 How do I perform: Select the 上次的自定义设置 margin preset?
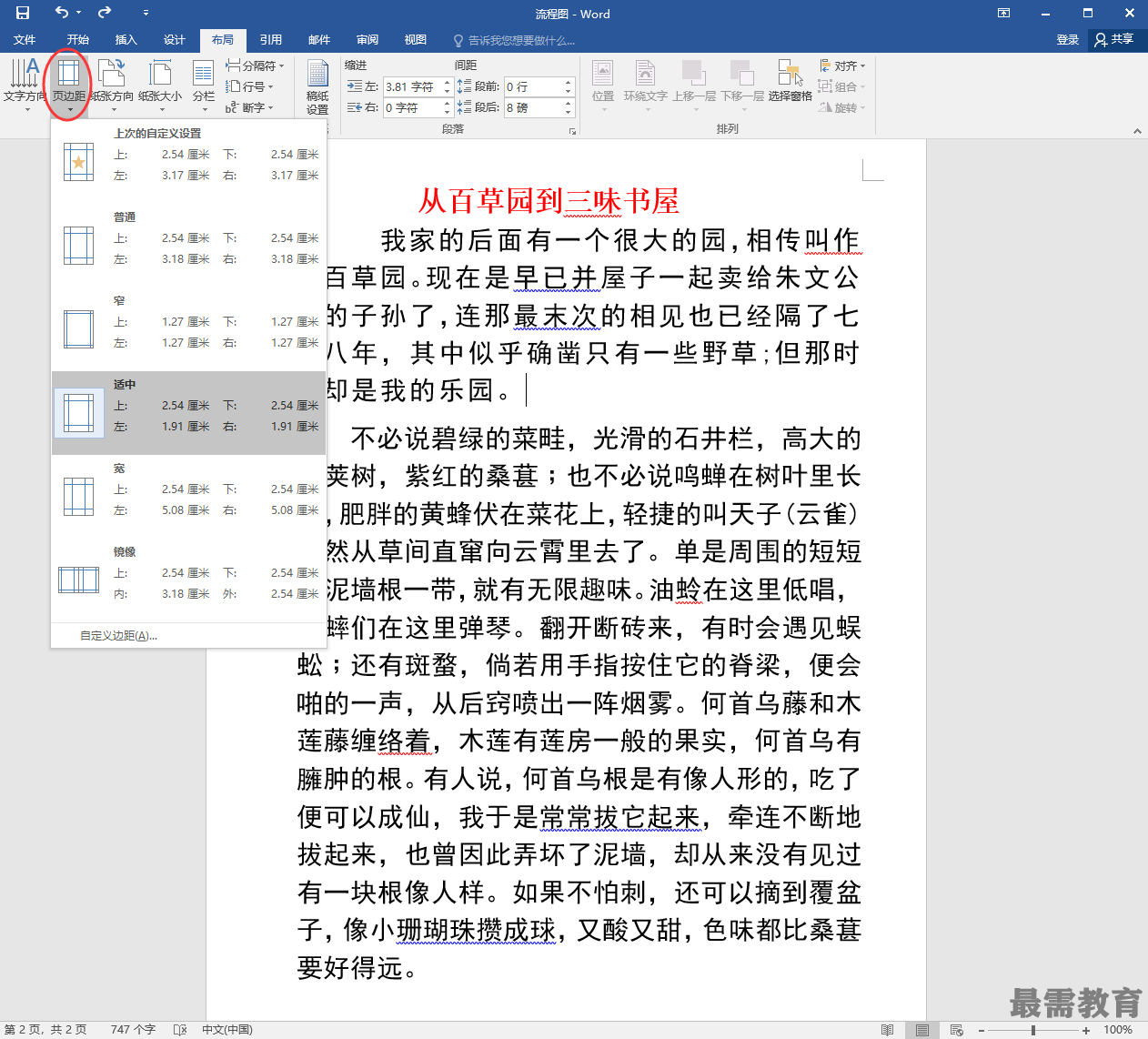coord(188,161)
